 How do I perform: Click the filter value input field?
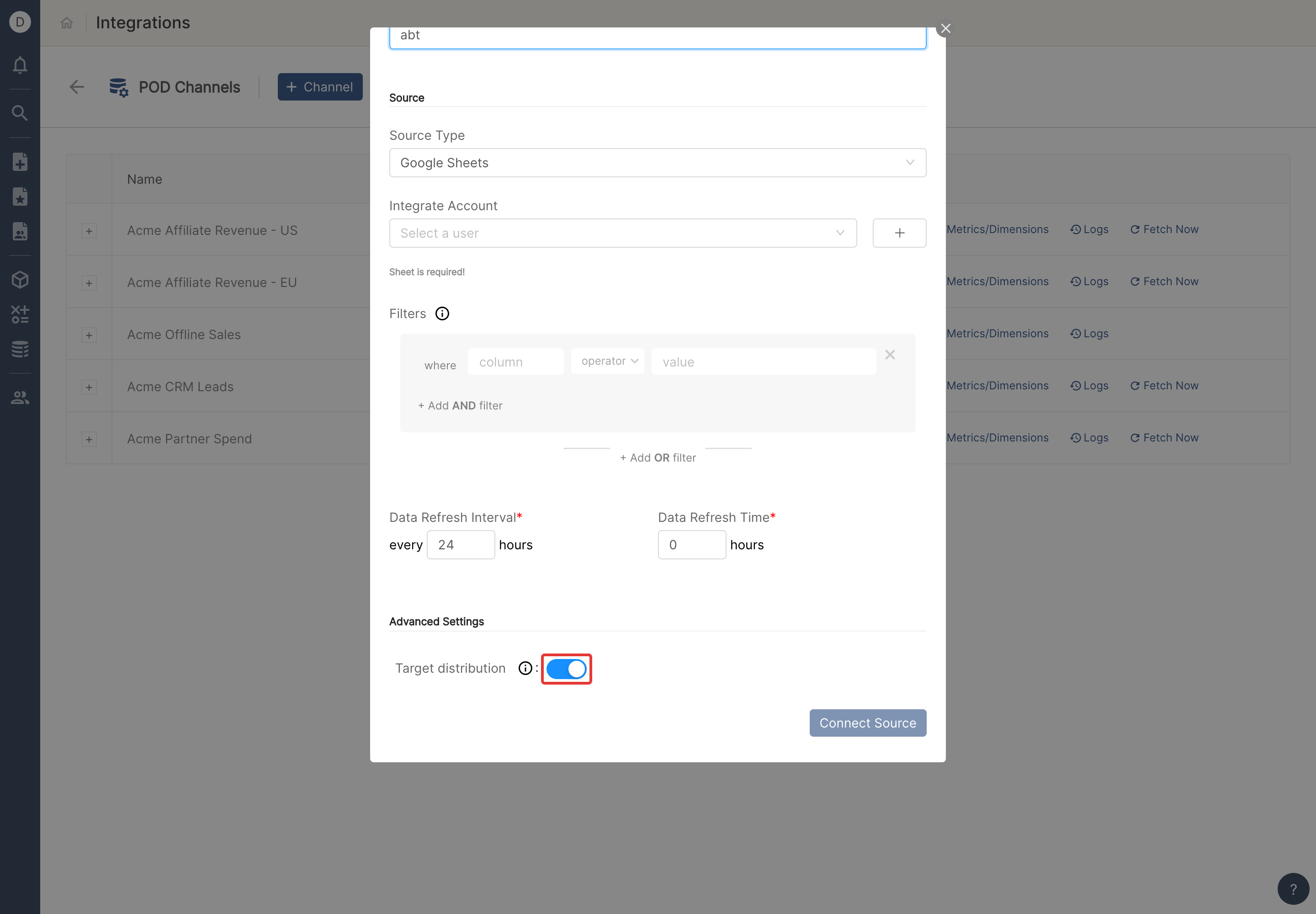(x=764, y=361)
